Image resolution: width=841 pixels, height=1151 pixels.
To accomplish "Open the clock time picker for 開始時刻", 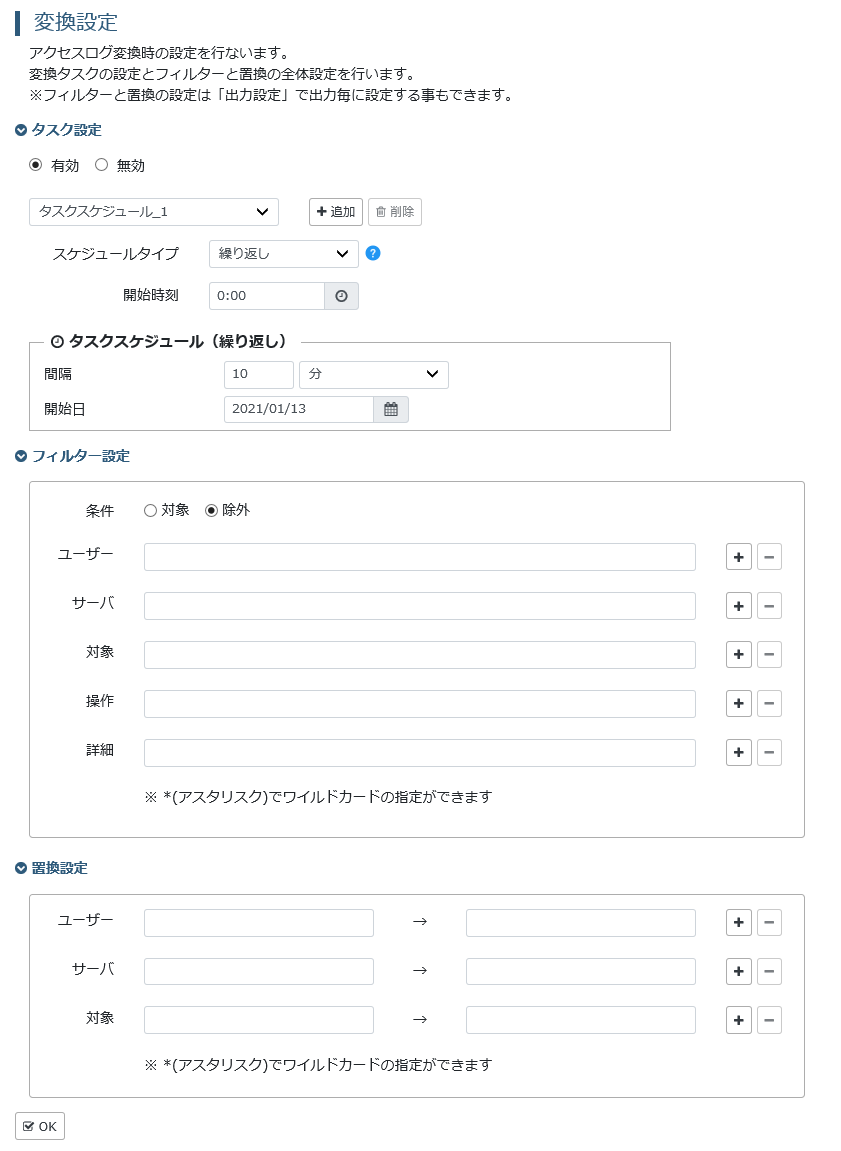I will [341, 296].
